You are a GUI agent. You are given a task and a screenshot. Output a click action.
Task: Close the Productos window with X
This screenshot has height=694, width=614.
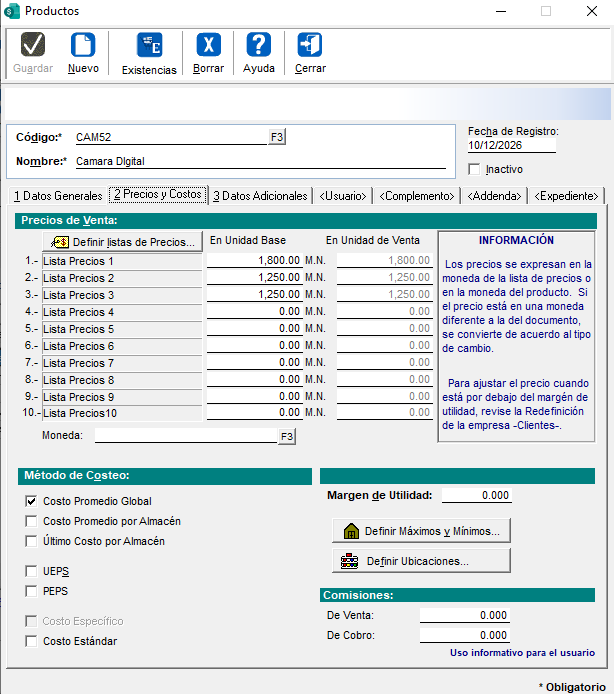592,11
